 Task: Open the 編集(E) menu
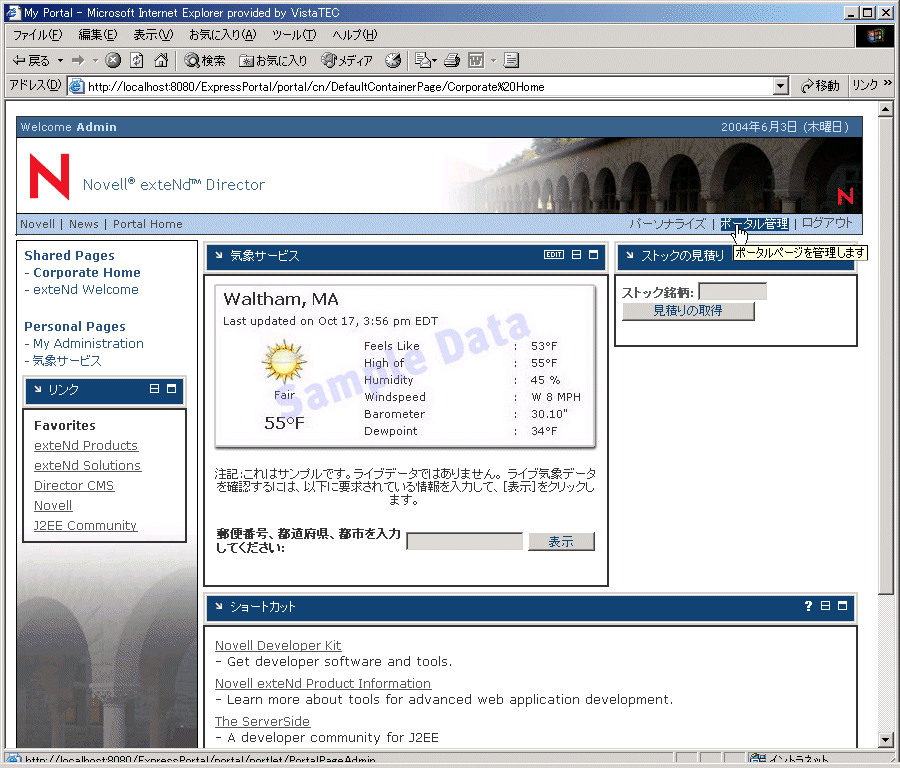[98, 35]
